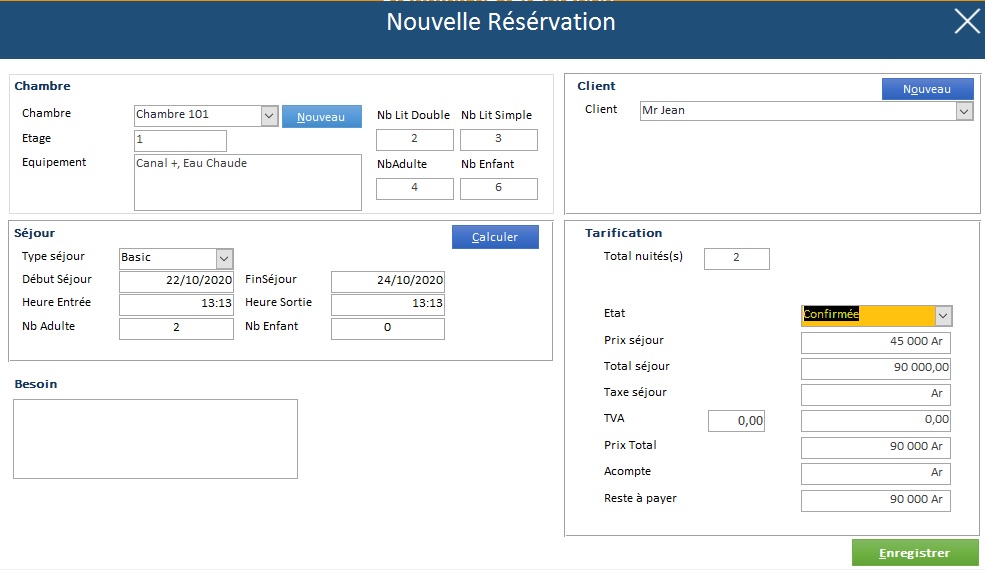
Task: Expand the Etat status dropdown
Action: coord(942,316)
